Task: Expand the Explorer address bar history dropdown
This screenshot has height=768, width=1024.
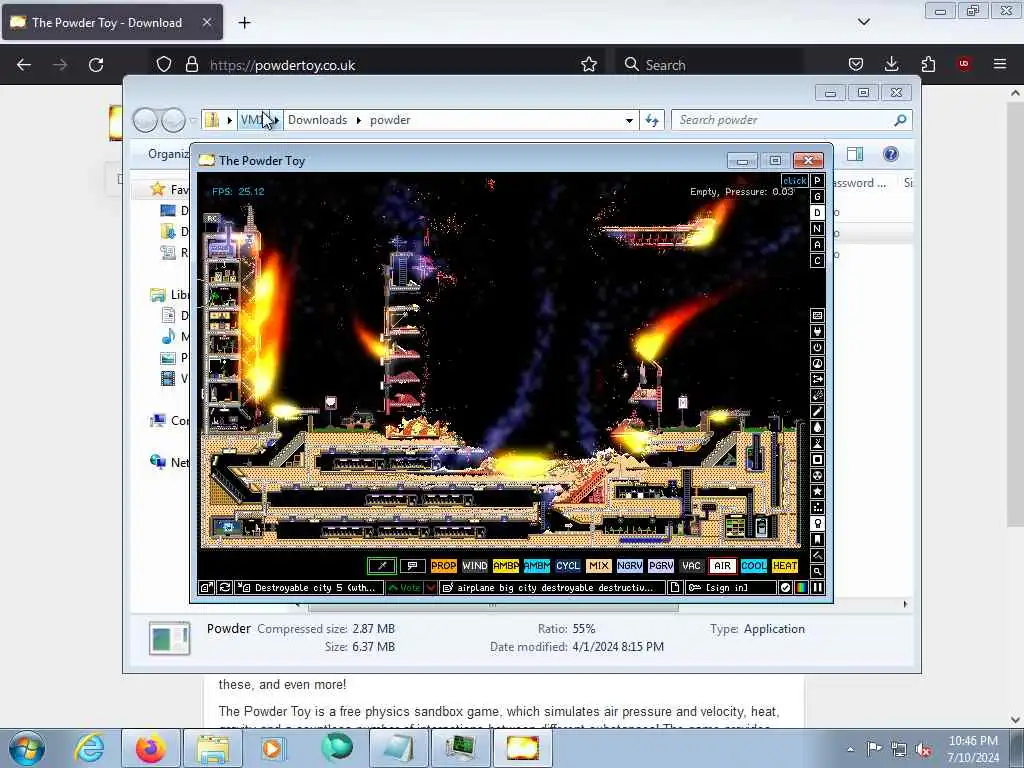Action: (629, 120)
